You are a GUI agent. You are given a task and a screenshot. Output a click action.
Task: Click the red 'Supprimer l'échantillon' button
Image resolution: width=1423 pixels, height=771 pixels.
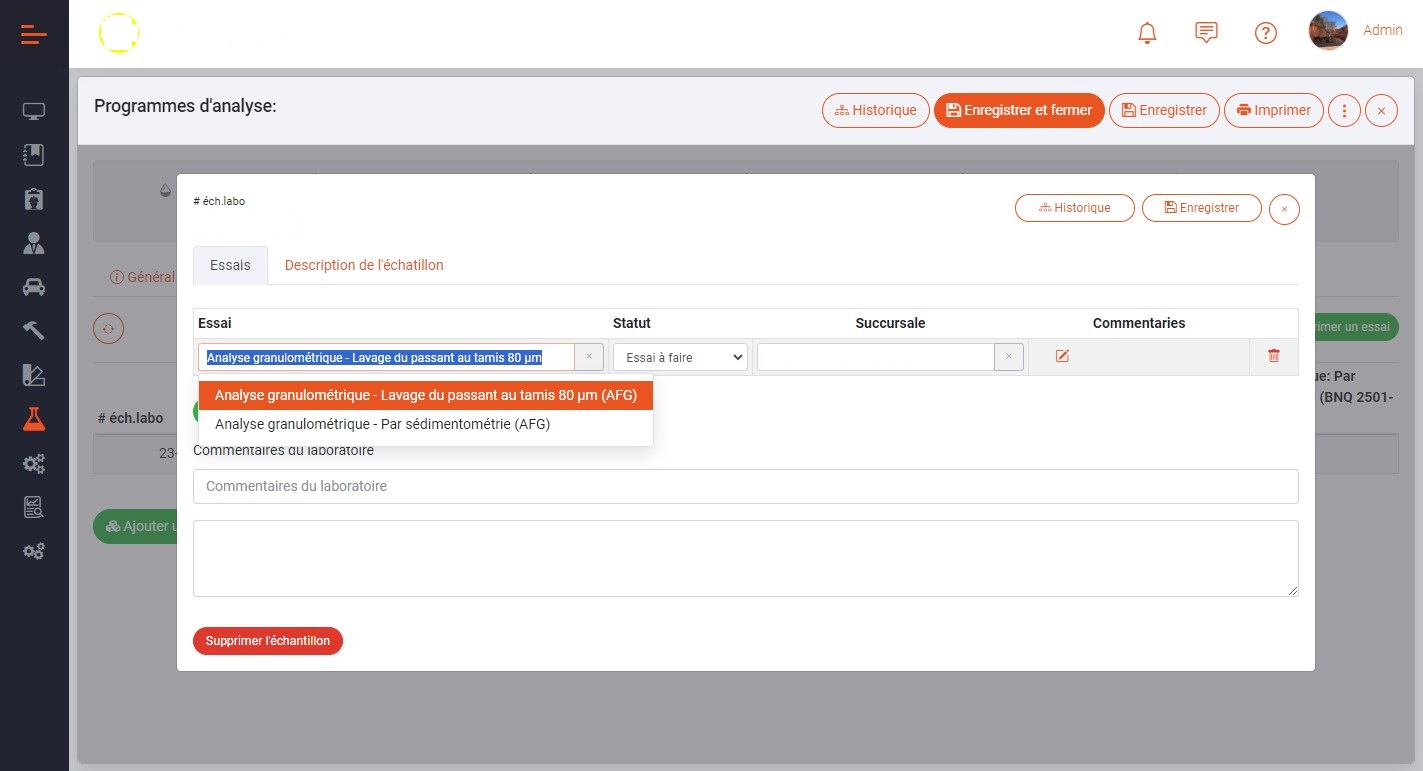pos(267,641)
